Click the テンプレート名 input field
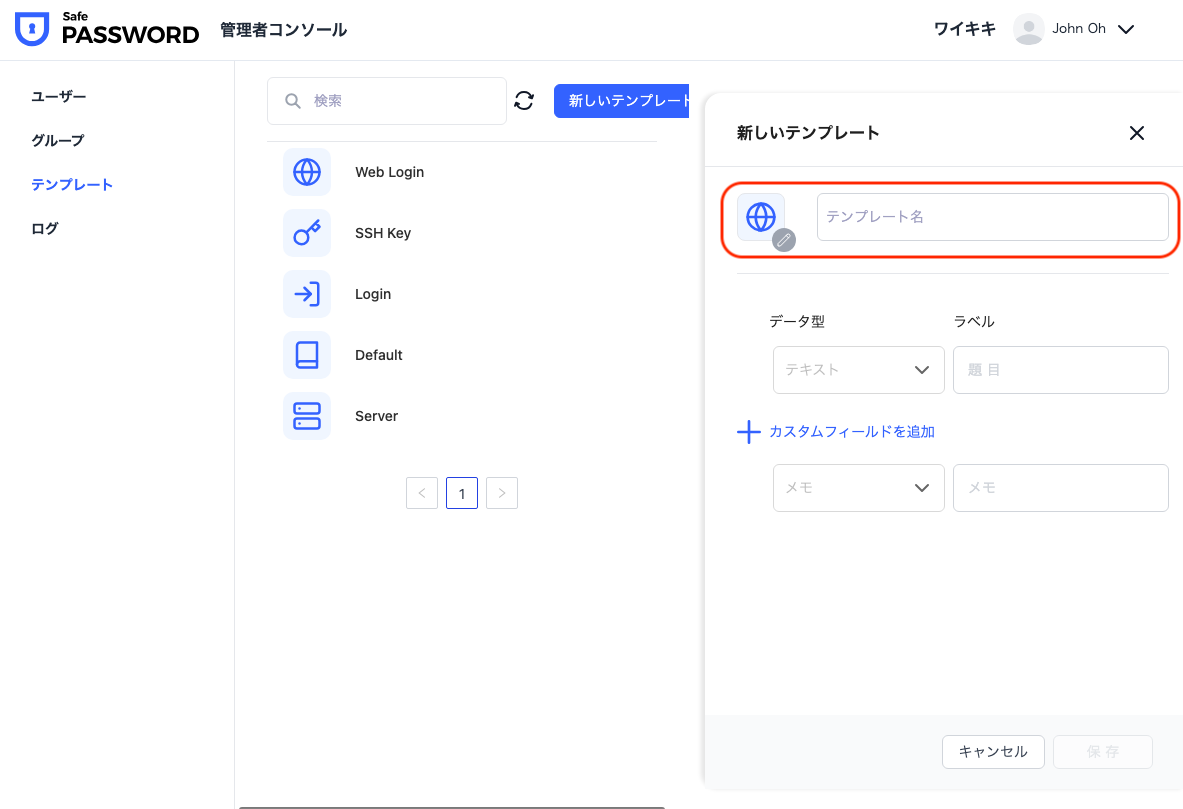 [x=992, y=217]
